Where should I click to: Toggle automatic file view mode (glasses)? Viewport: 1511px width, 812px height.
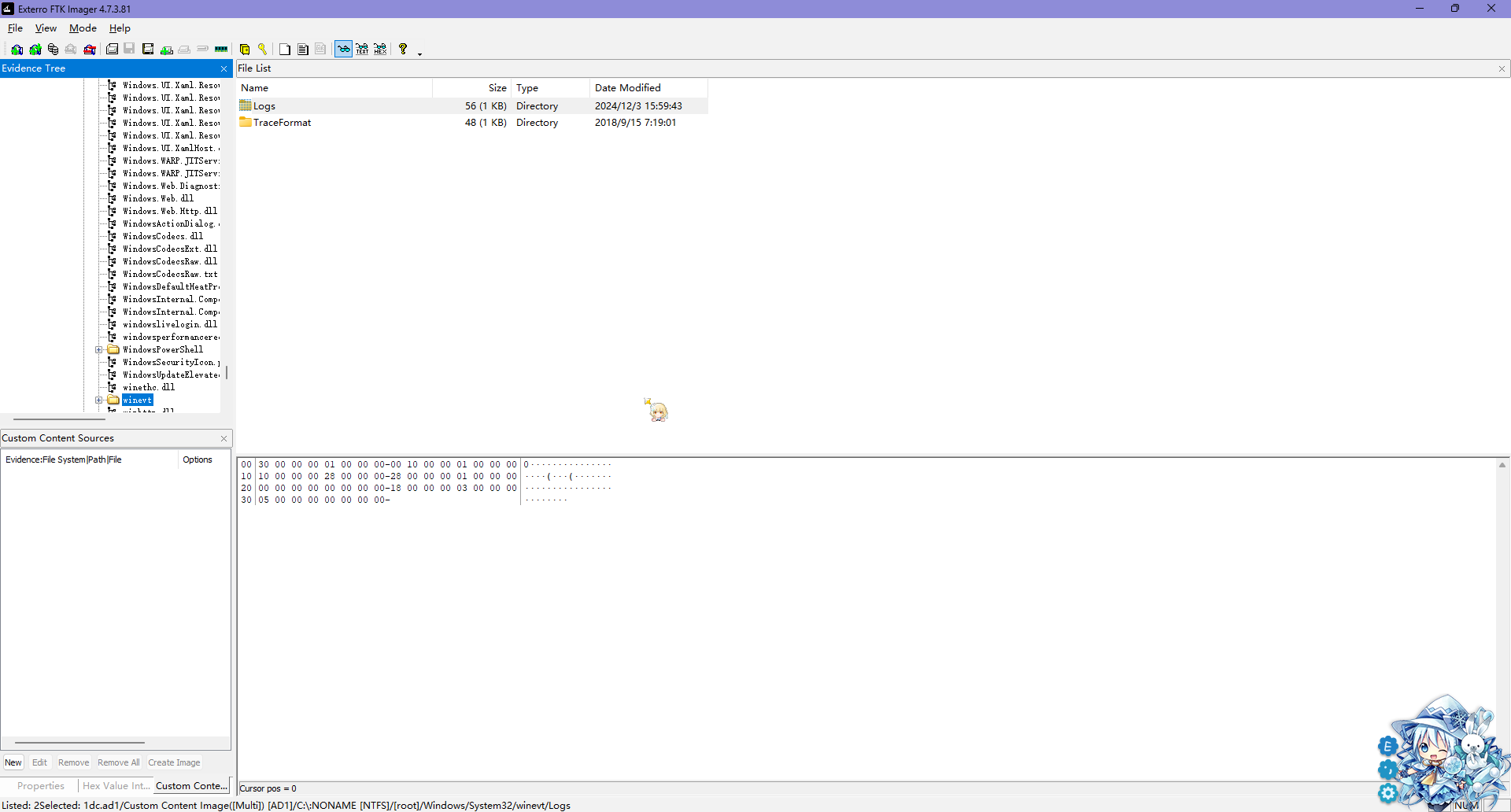point(343,49)
